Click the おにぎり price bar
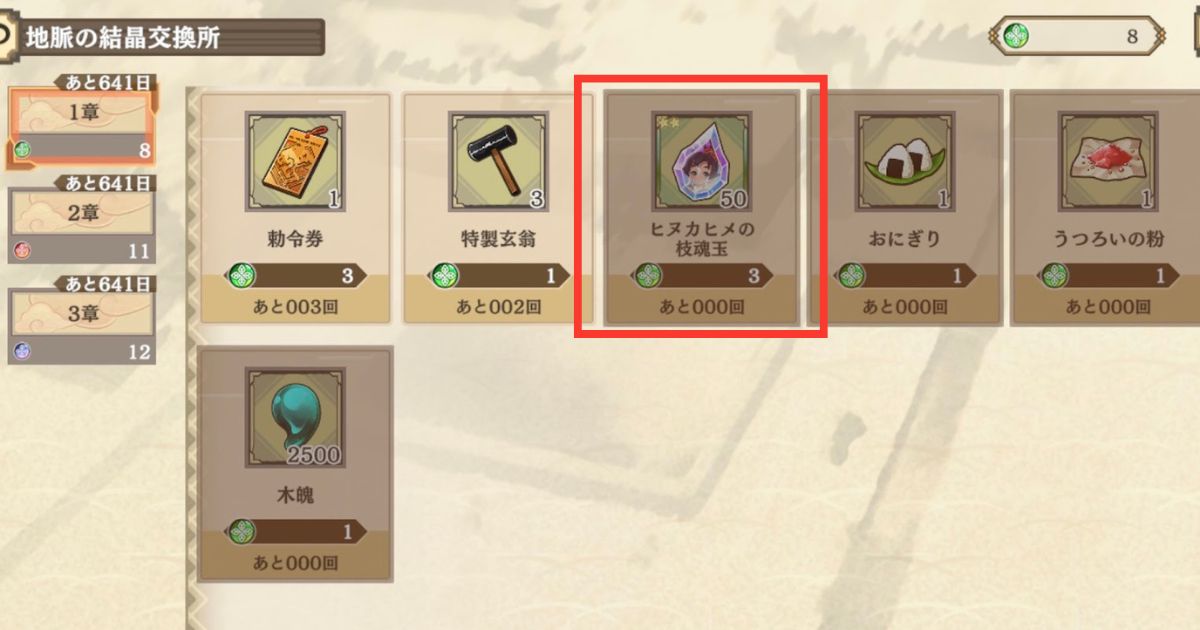The image size is (1200, 630). pos(905,275)
